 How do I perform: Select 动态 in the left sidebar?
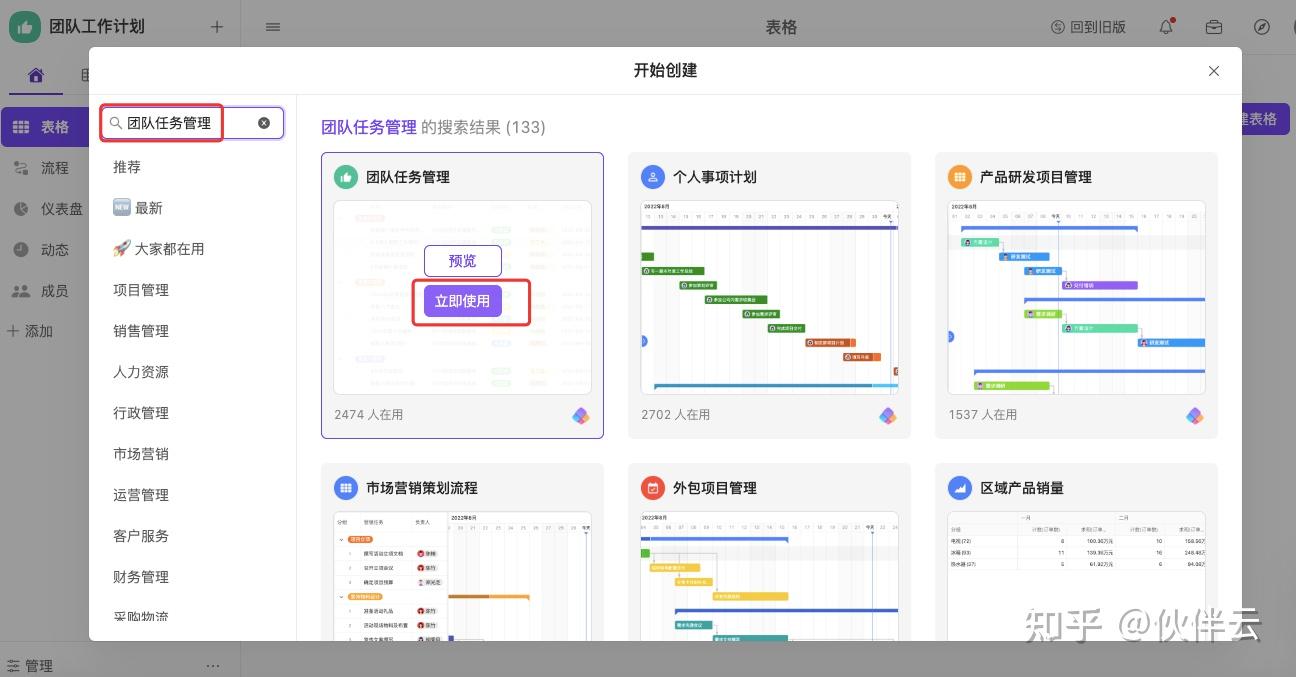[x=42, y=250]
